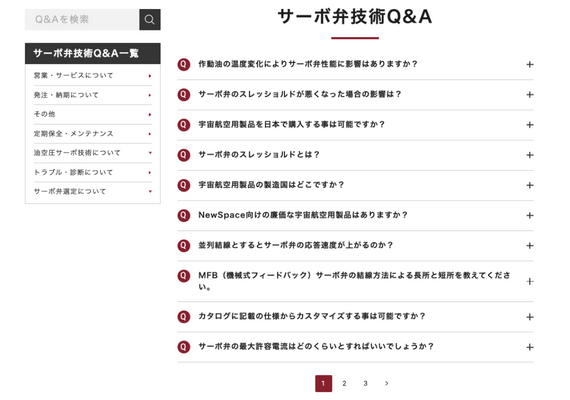Click plus icon for カタログに記載の仕様 question
570x400 pixels.
click(x=530, y=317)
